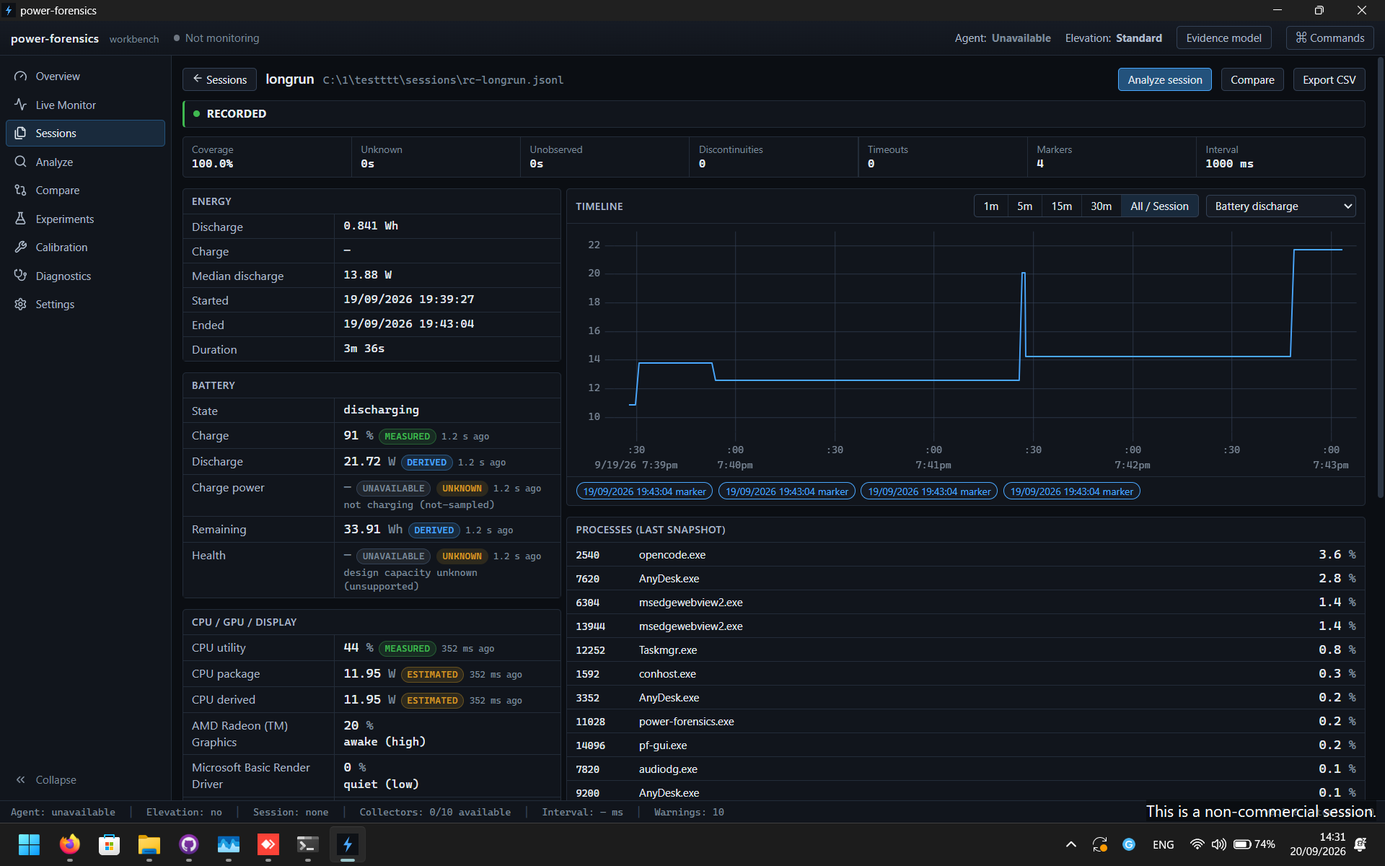
Task: Select the All / Session timeline range
Action: [x=1160, y=206]
